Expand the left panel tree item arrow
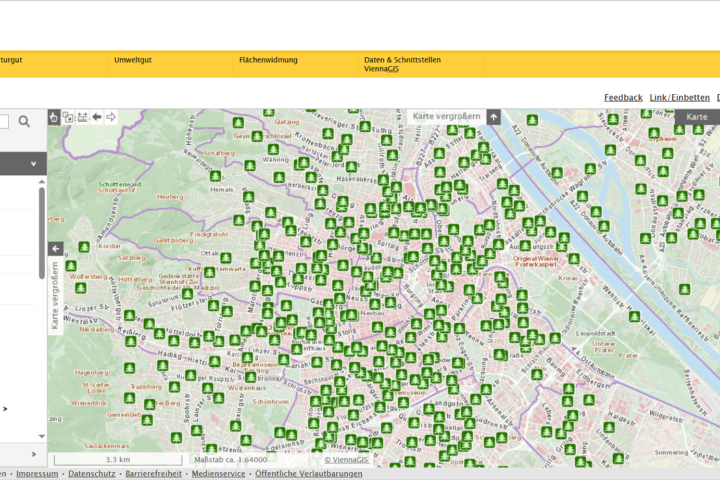 pyautogui.click(x=5, y=408)
